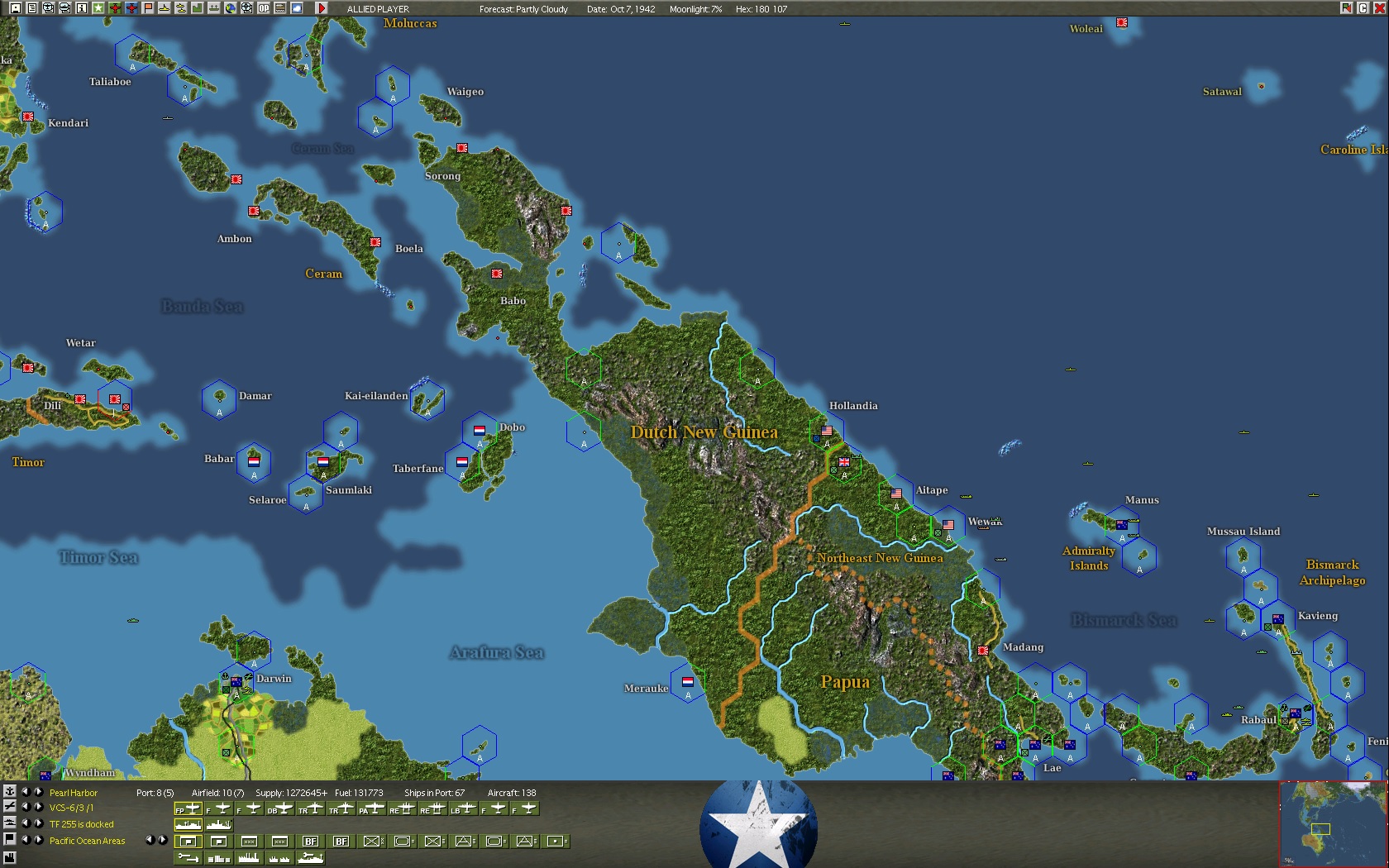The image size is (1389, 868).
Task: Select the PA patrol aircraft unit icon
Action: coord(370,808)
